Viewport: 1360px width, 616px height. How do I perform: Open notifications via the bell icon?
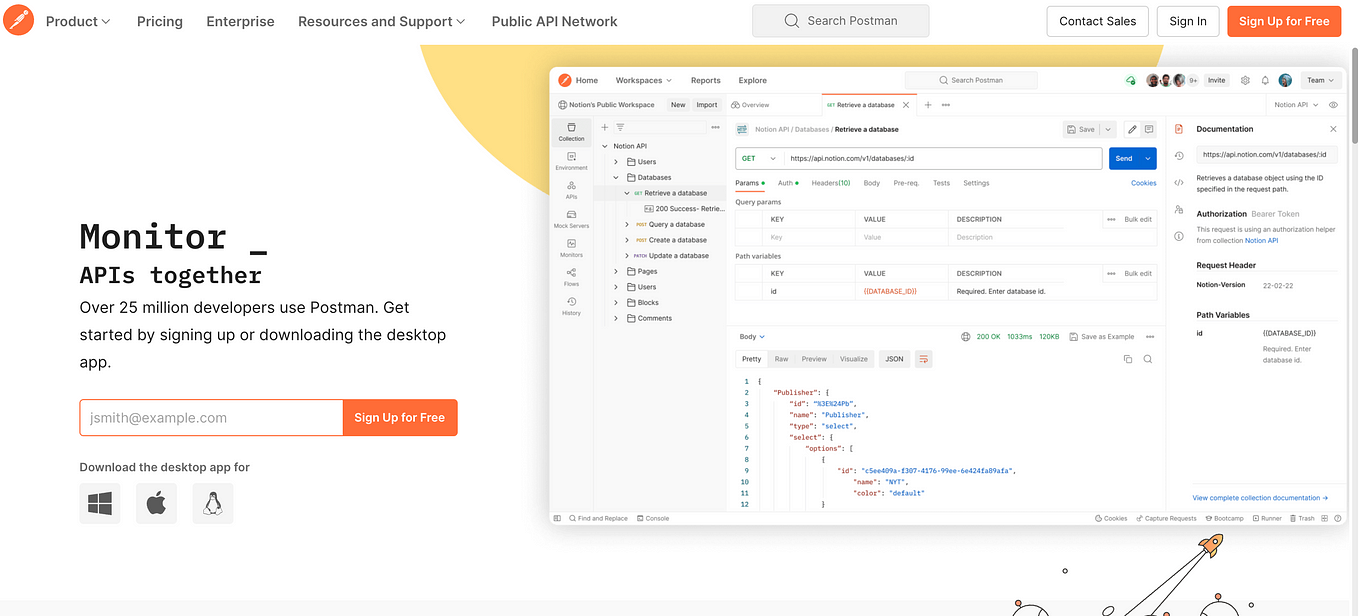[1265, 80]
